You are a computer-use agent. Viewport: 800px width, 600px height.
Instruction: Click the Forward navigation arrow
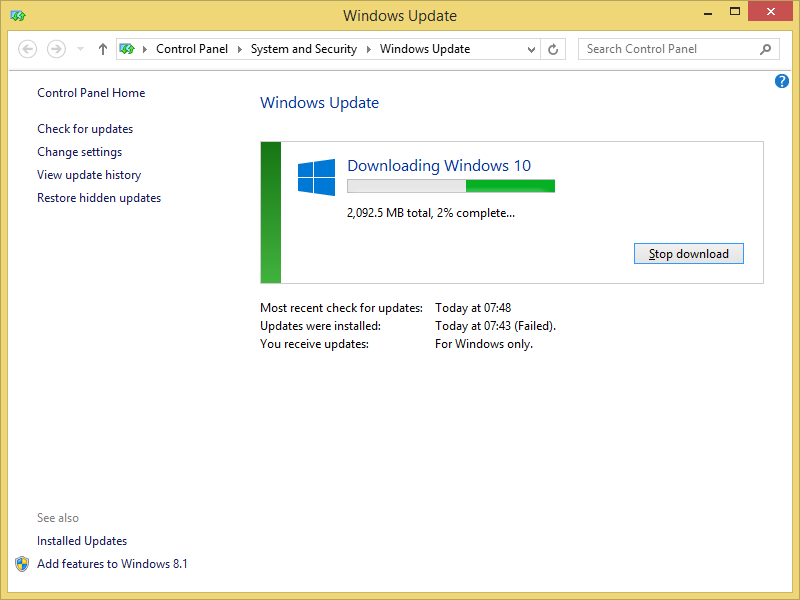point(56,49)
